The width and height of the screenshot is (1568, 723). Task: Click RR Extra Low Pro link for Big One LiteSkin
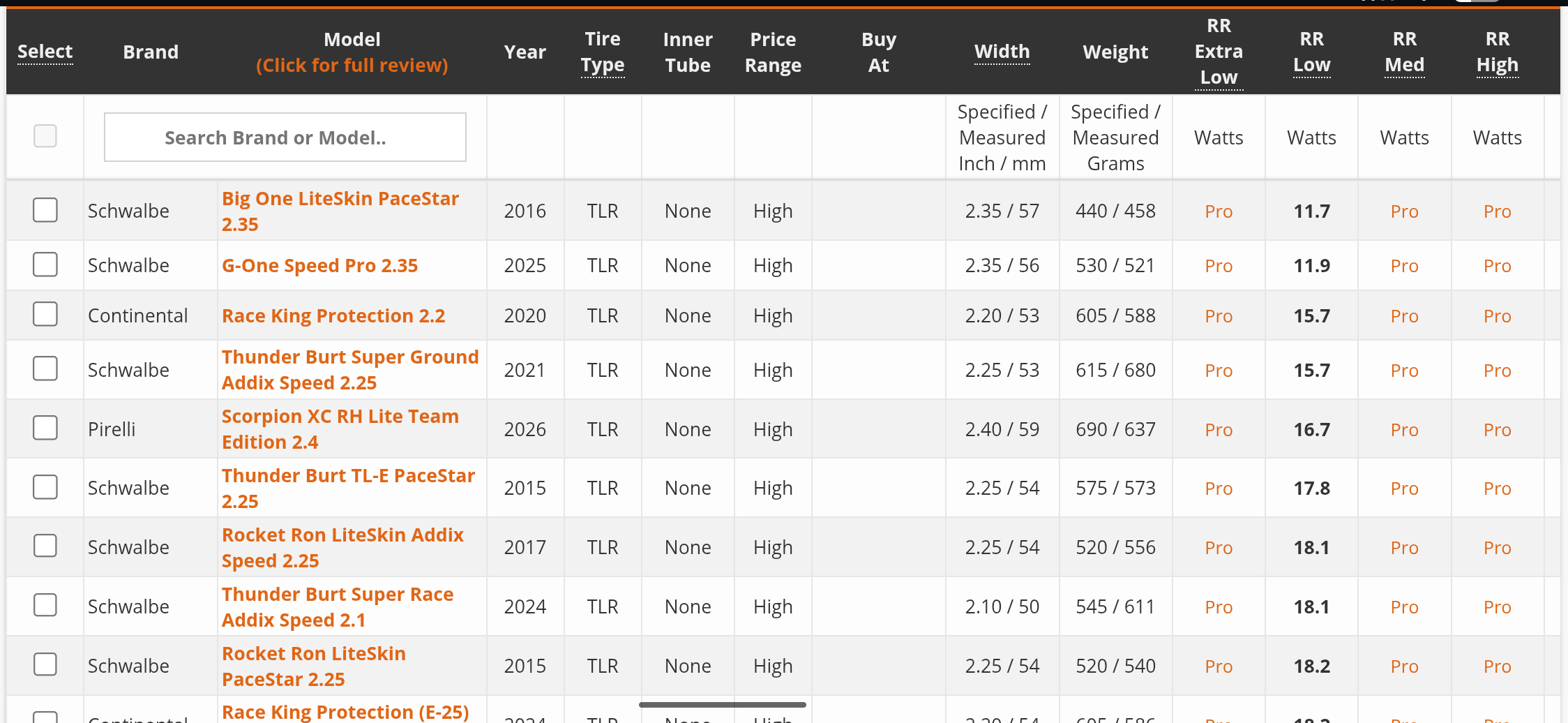[x=1219, y=211]
